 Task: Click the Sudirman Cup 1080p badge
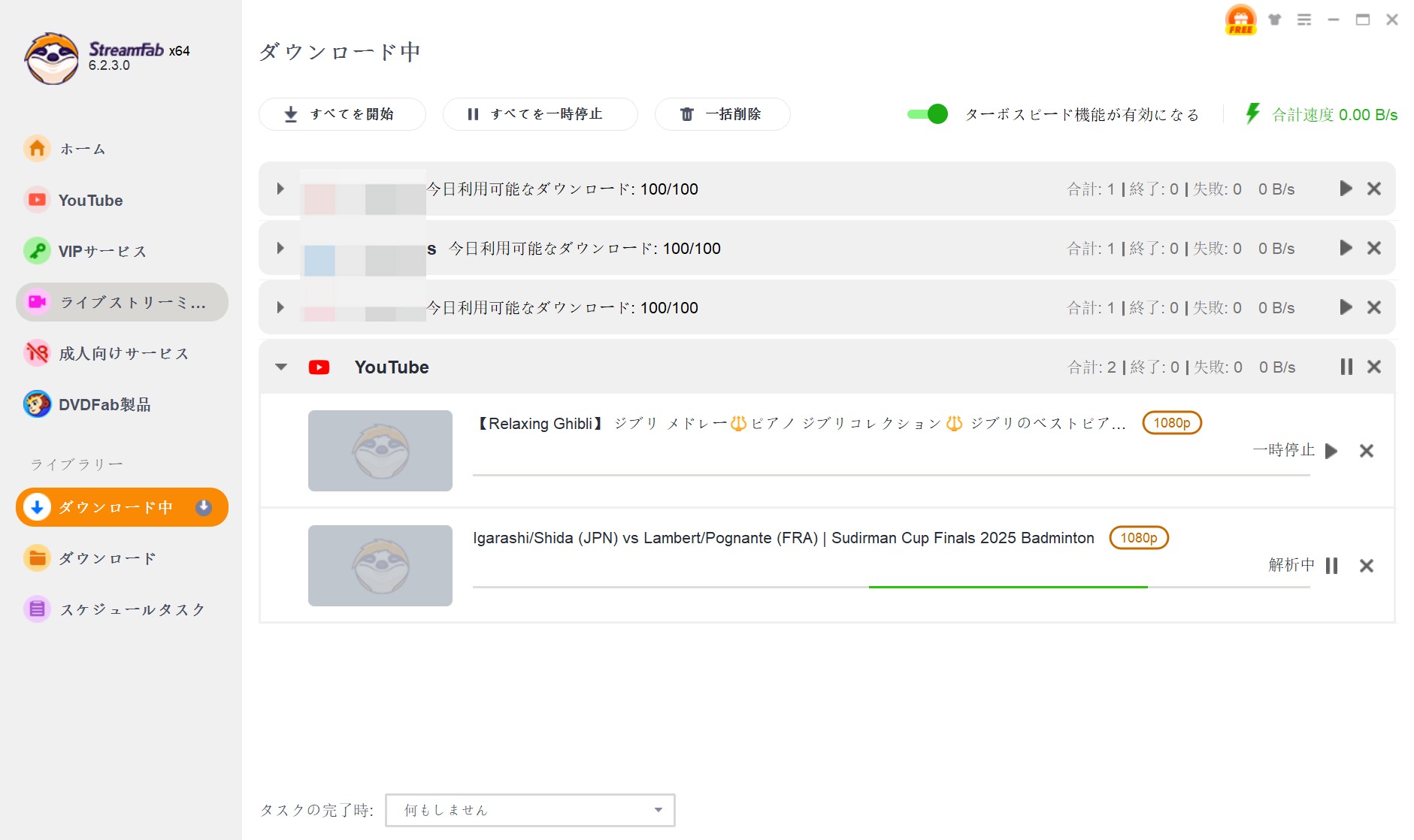1139,538
